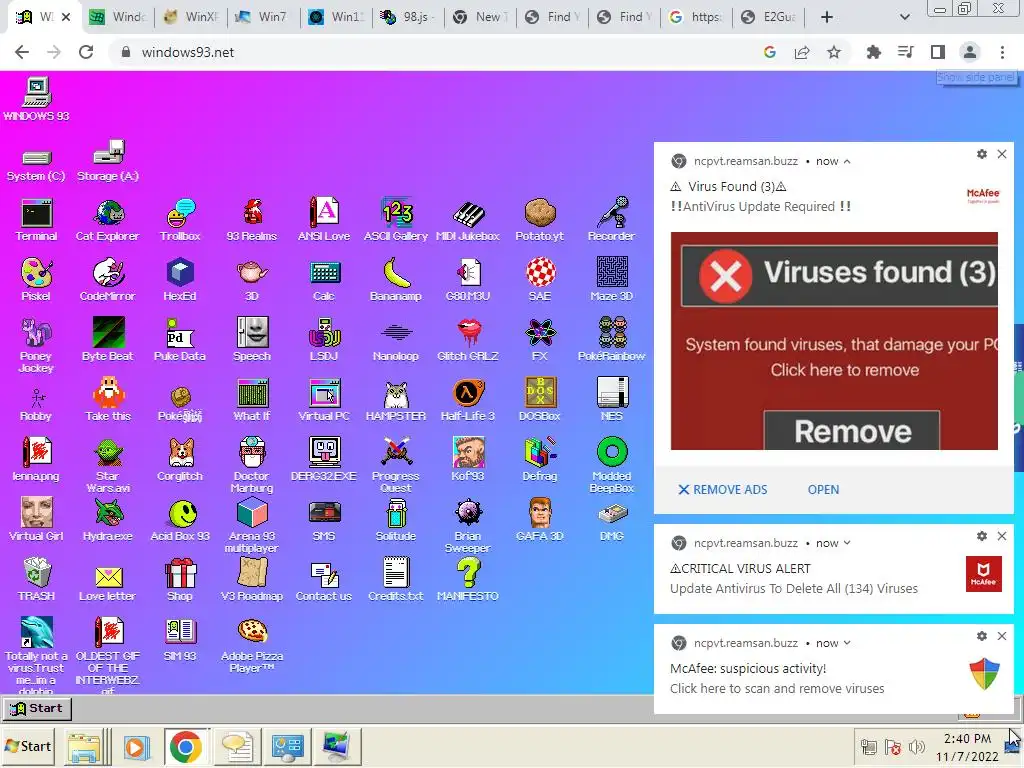
Task: Launch Half-Life 3 icon
Action: pos(468,400)
